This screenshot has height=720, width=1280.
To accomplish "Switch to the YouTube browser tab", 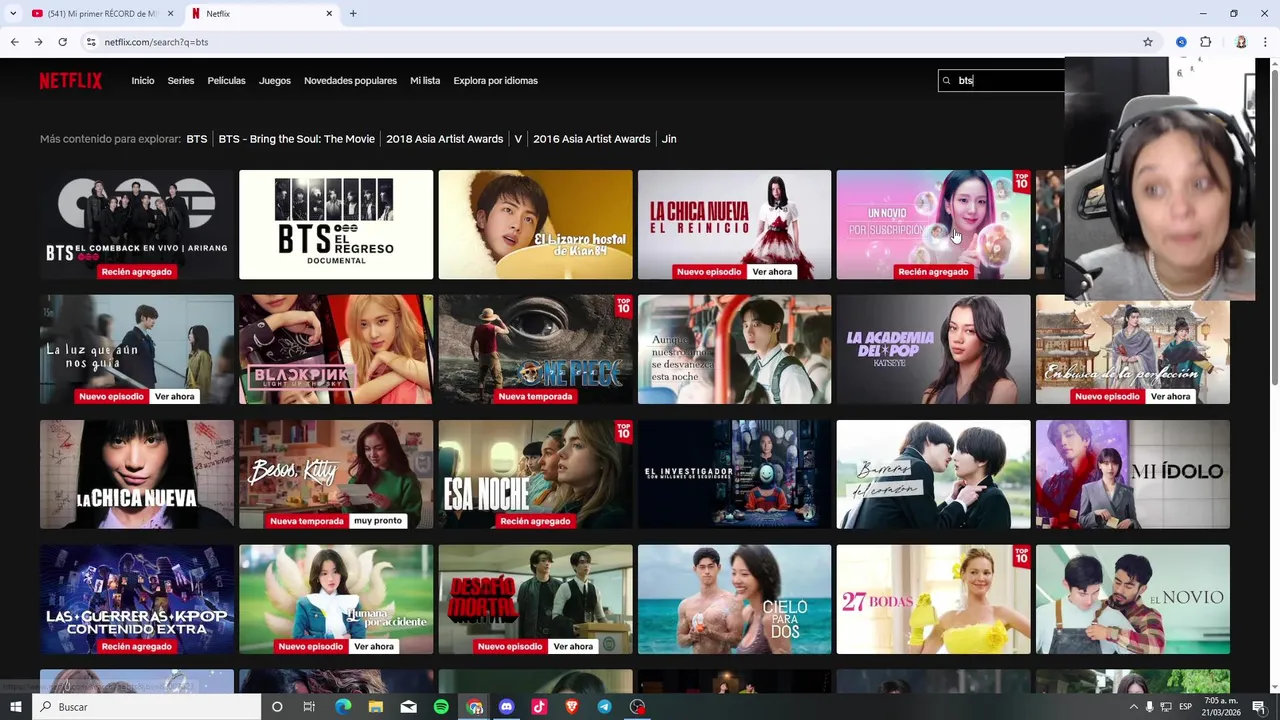I will [x=102, y=14].
